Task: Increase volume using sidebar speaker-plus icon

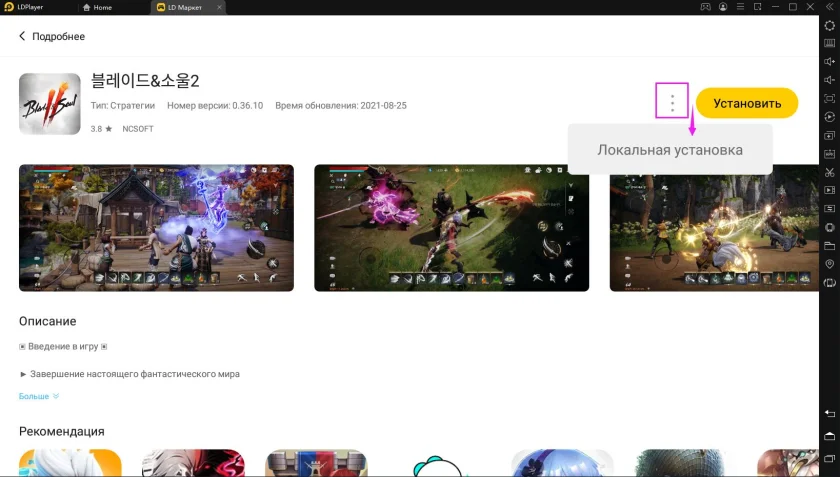Action: point(829,62)
